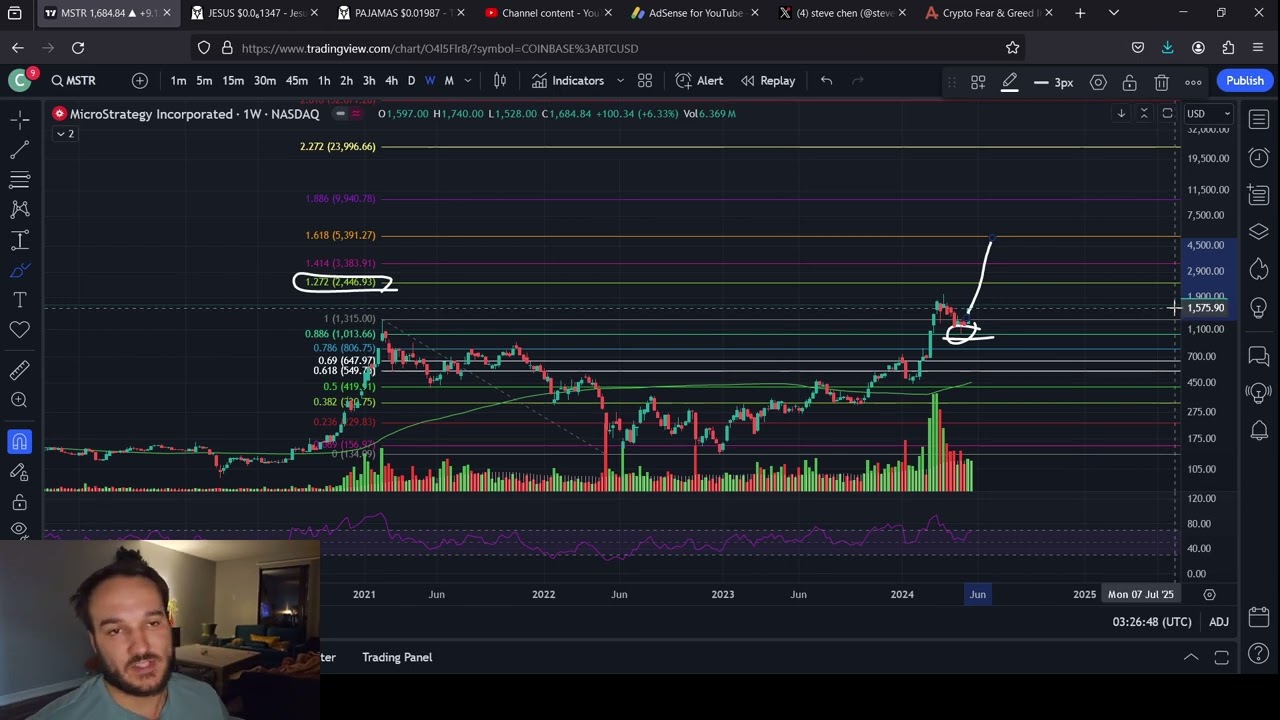Expand the timeframe intervals dropdown
The image size is (1280, 720).
(x=470, y=81)
